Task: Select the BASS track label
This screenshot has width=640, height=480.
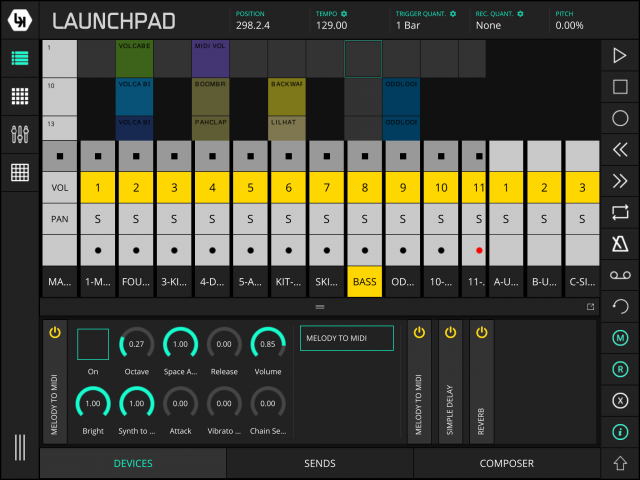Action: (x=364, y=282)
